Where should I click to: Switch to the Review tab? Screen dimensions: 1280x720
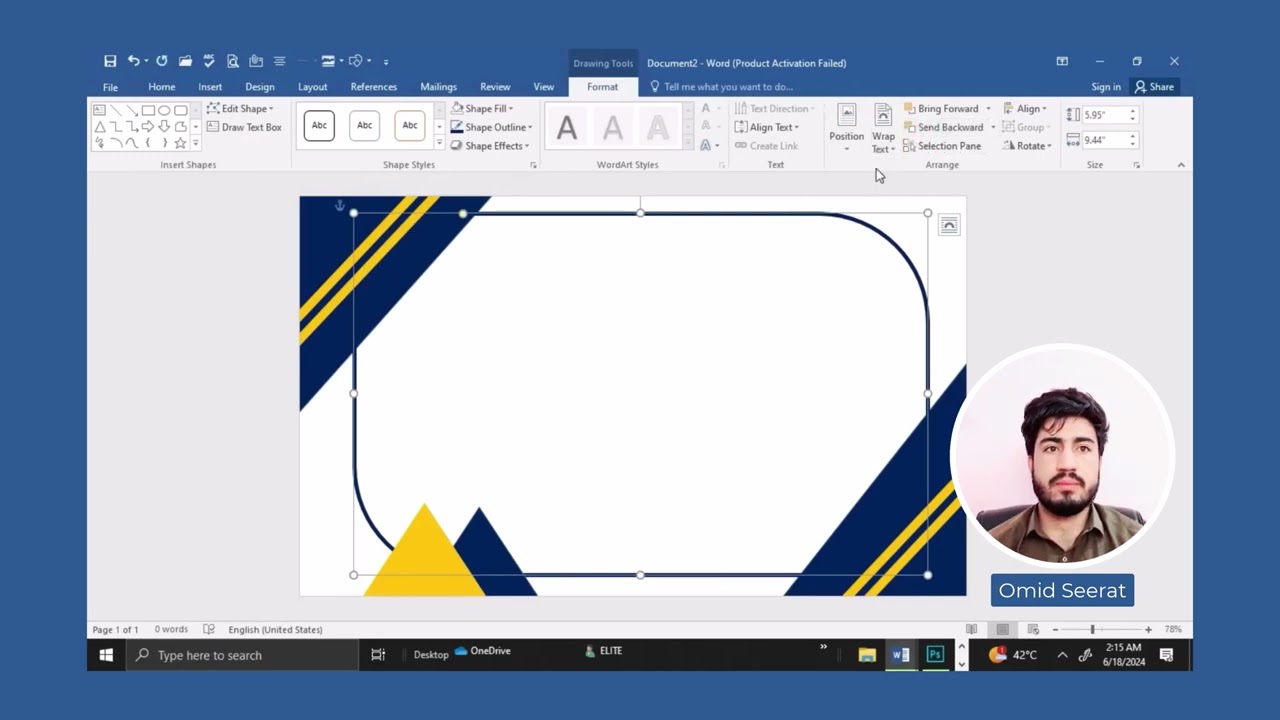[495, 87]
